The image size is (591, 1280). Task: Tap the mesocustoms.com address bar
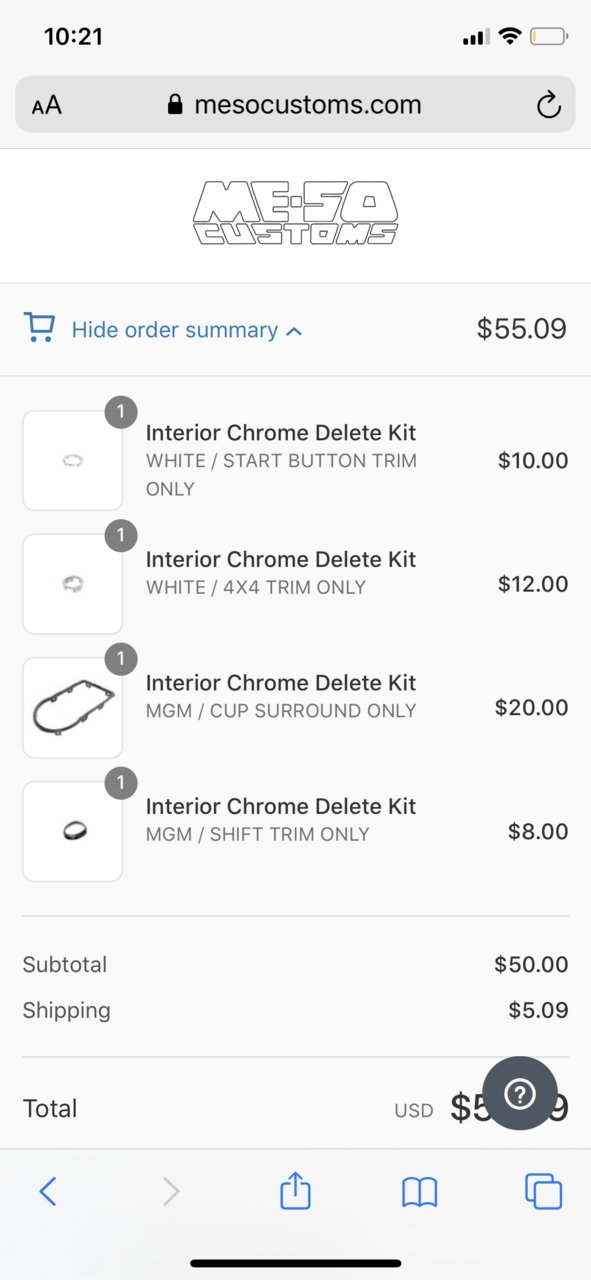pos(295,105)
